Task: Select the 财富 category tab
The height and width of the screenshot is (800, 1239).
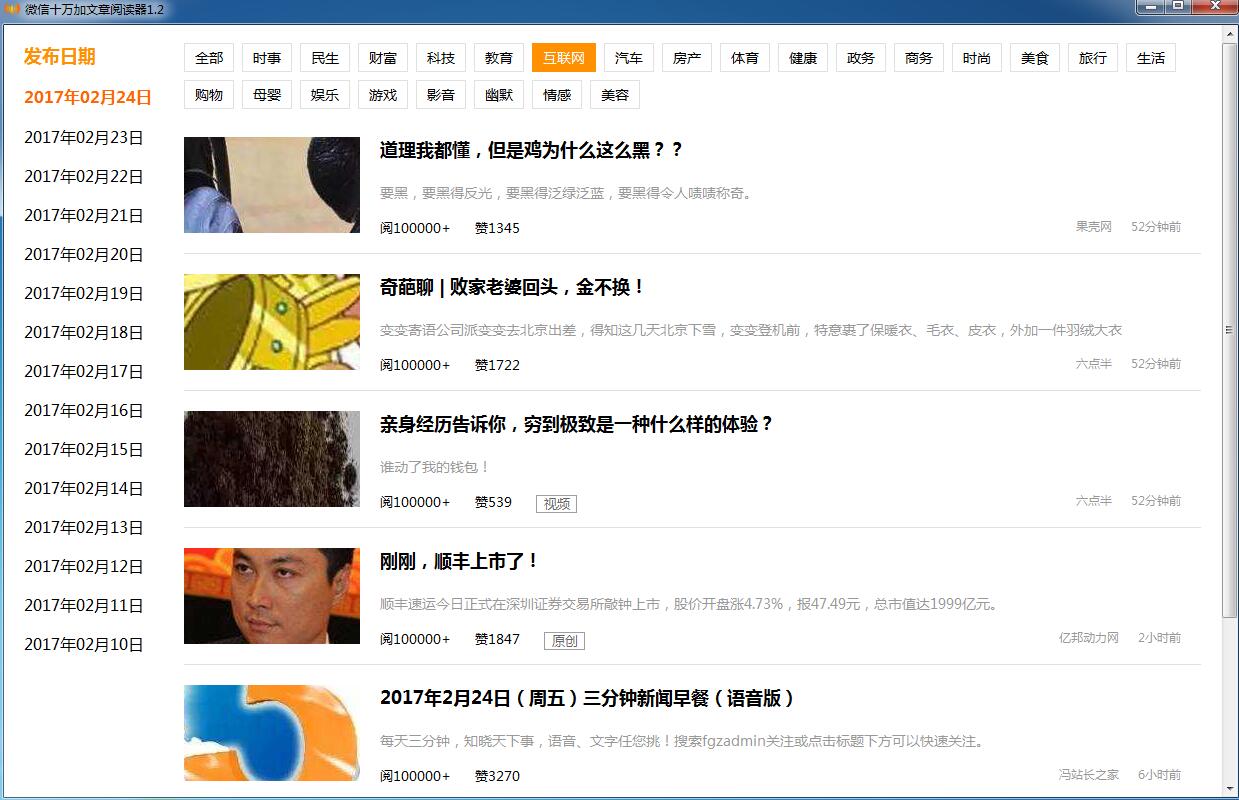Action: tap(383, 58)
